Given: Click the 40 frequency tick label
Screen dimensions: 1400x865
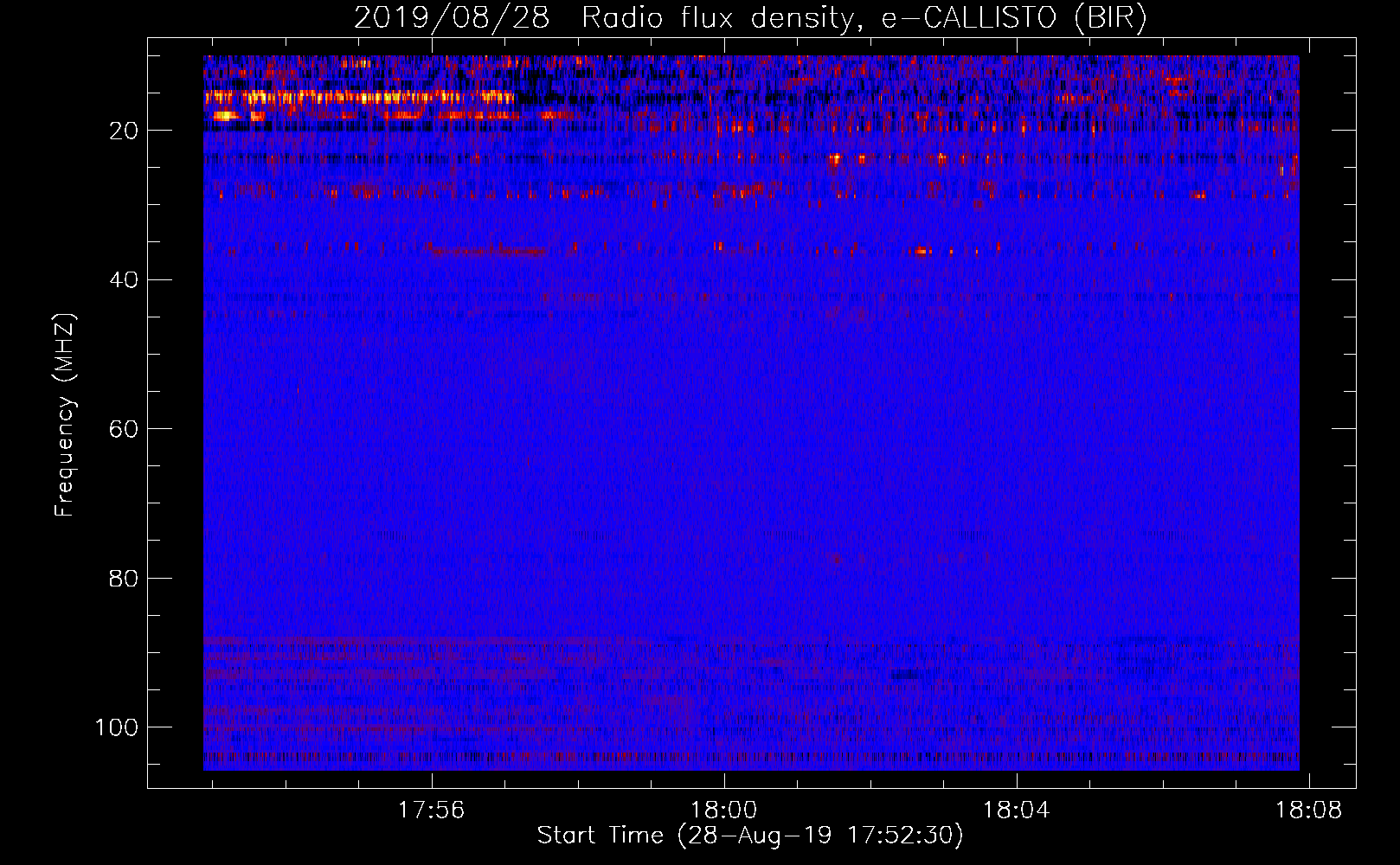Looking at the screenshot, I should [123, 279].
